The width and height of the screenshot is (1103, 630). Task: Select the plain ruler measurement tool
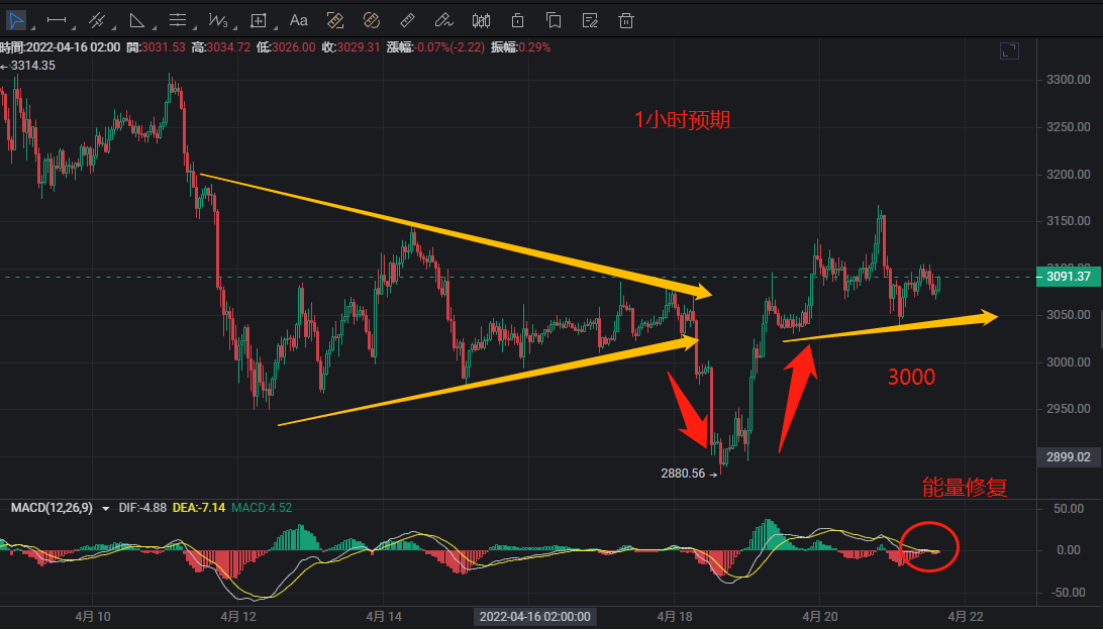click(407, 20)
